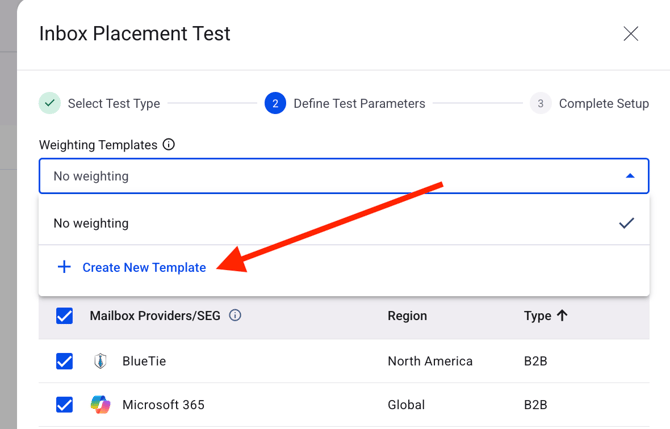670x429 pixels.
Task: Click the Microsoft 365 logo icon
Action: 100,405
